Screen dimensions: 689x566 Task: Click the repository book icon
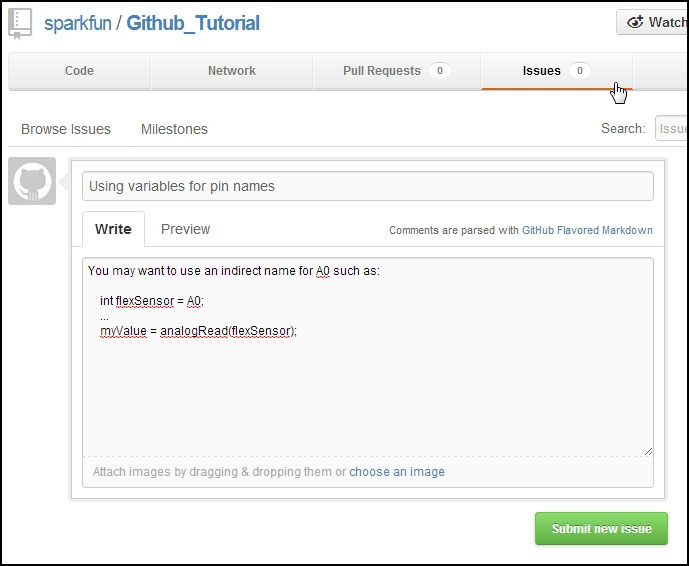[20, 22]
